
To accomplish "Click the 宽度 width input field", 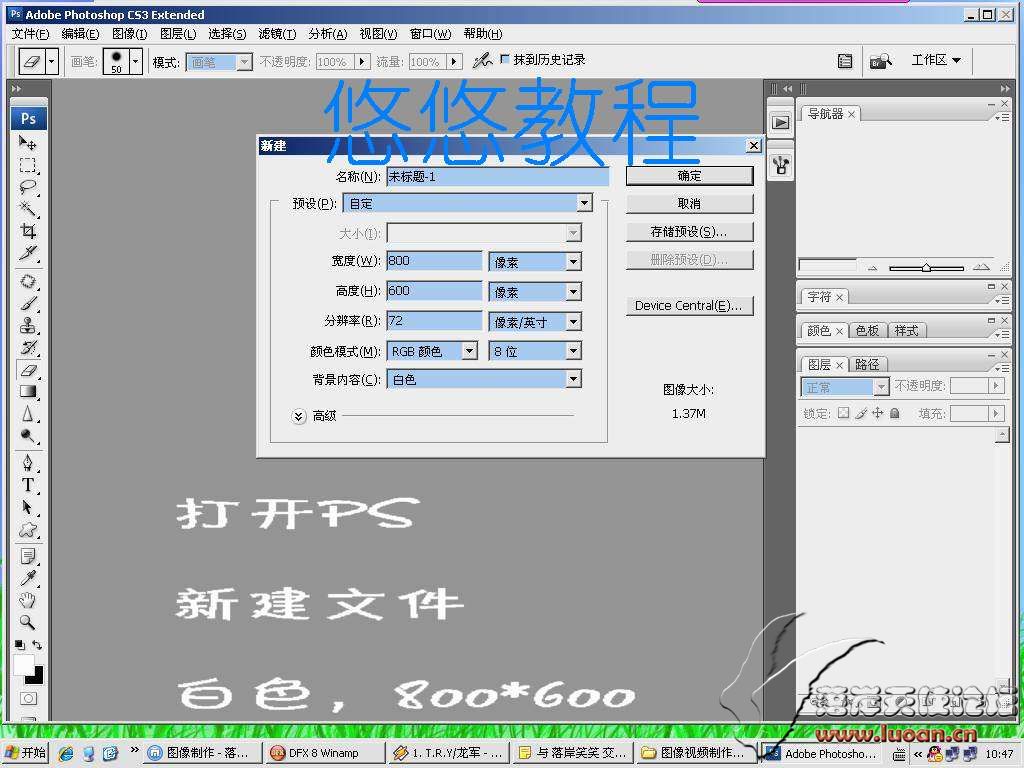I will pyautogui.click(x=434, y=261).
